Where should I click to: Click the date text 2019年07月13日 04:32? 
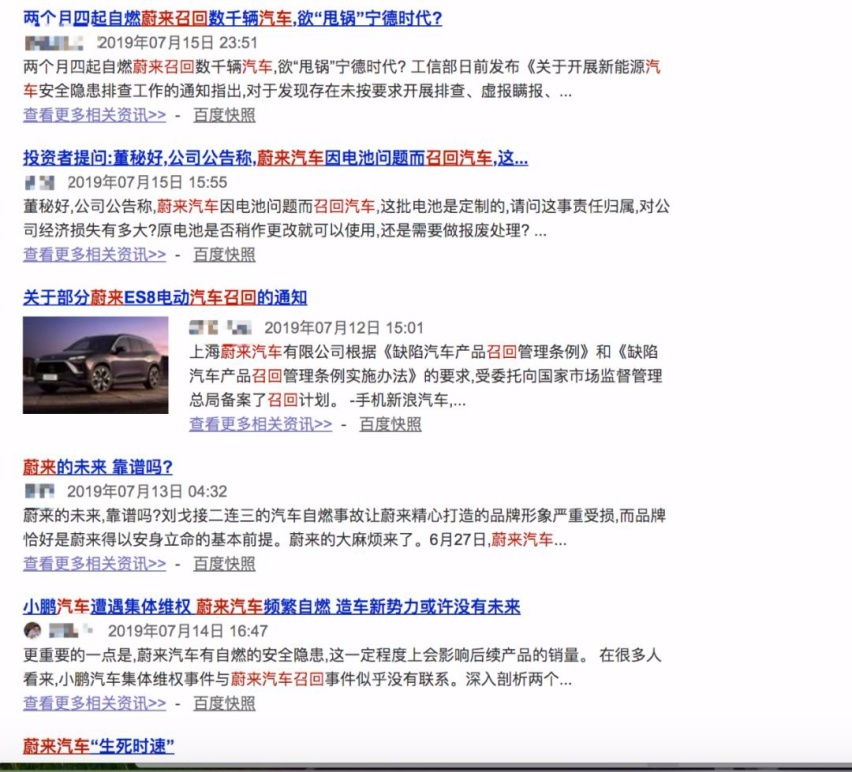[x=147, y=492]
